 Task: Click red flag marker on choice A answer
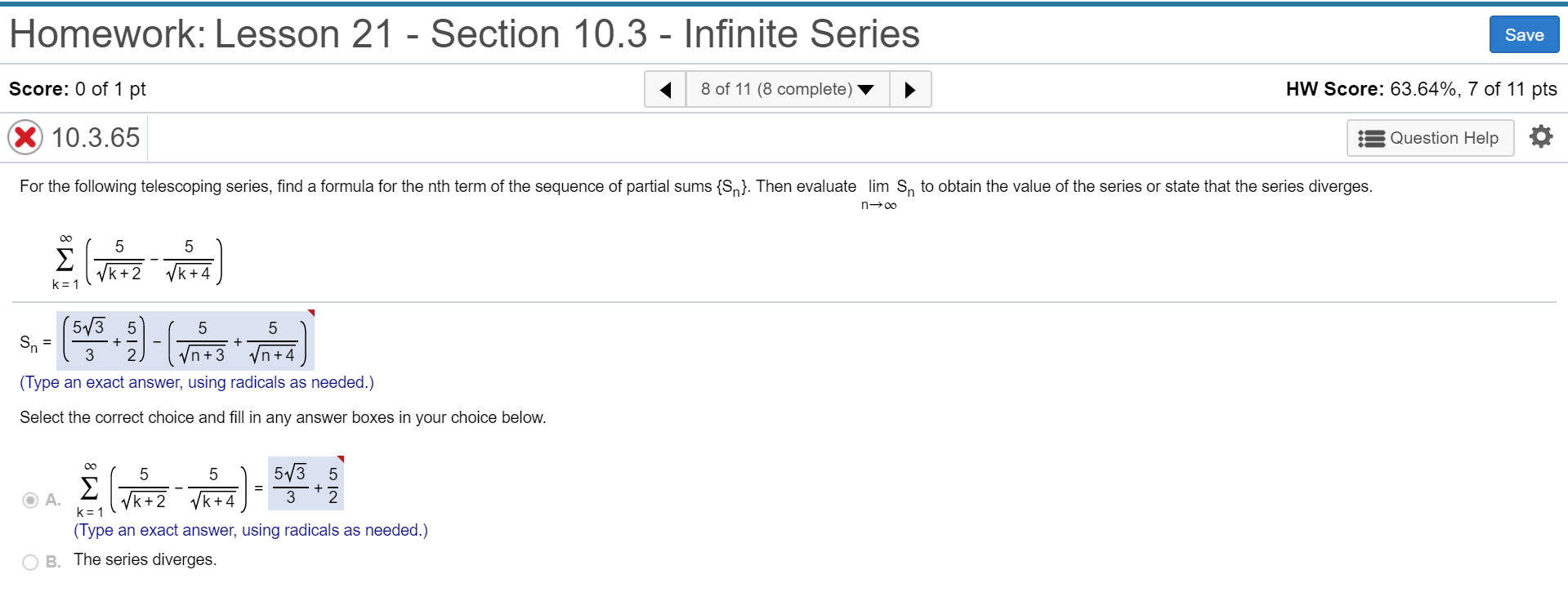341,460
